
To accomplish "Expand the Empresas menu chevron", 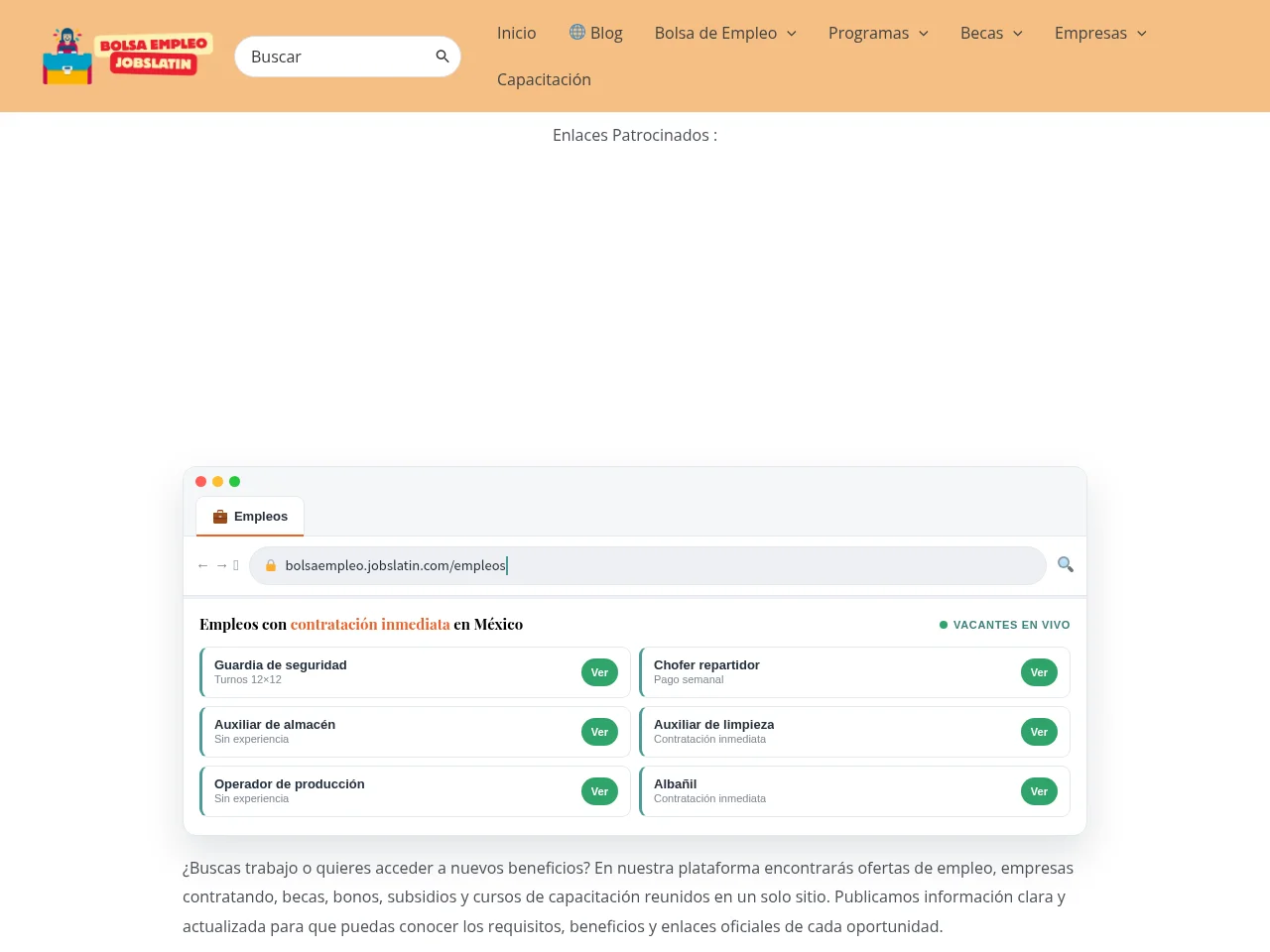I will 1142,34.
